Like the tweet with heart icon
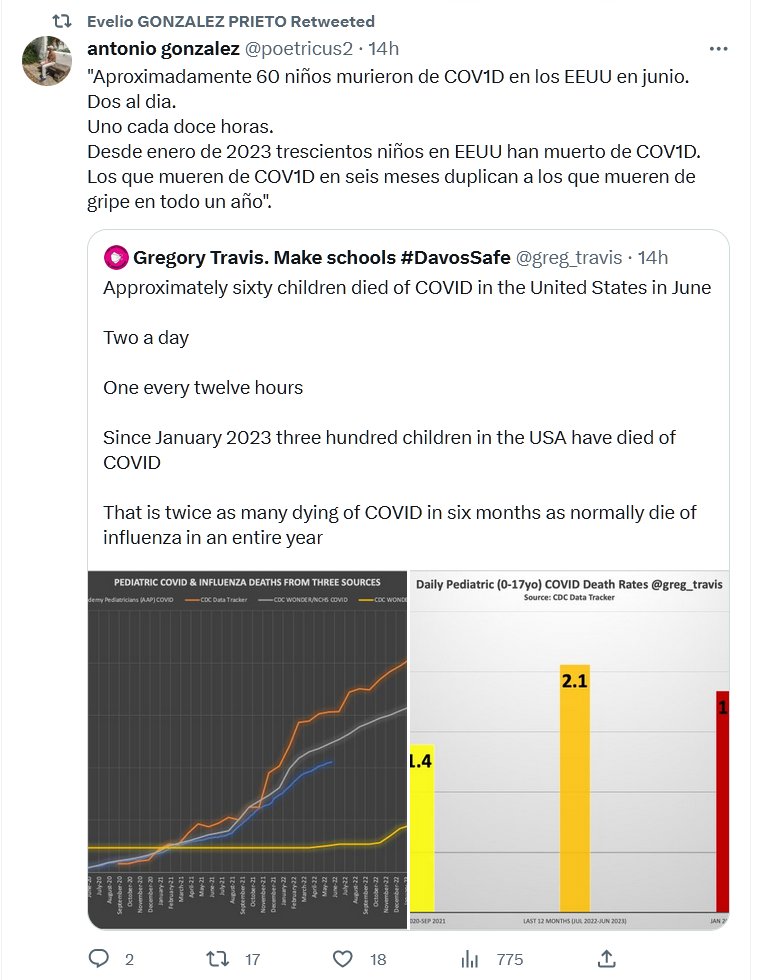The height and width of the screenshot is (980, 766). coord(343,958)
